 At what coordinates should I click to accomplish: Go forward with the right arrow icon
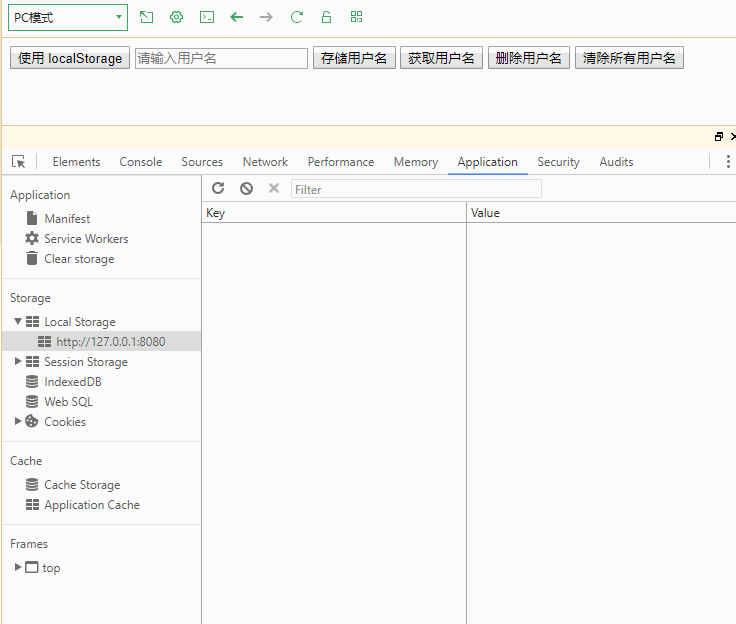[266, 17]
